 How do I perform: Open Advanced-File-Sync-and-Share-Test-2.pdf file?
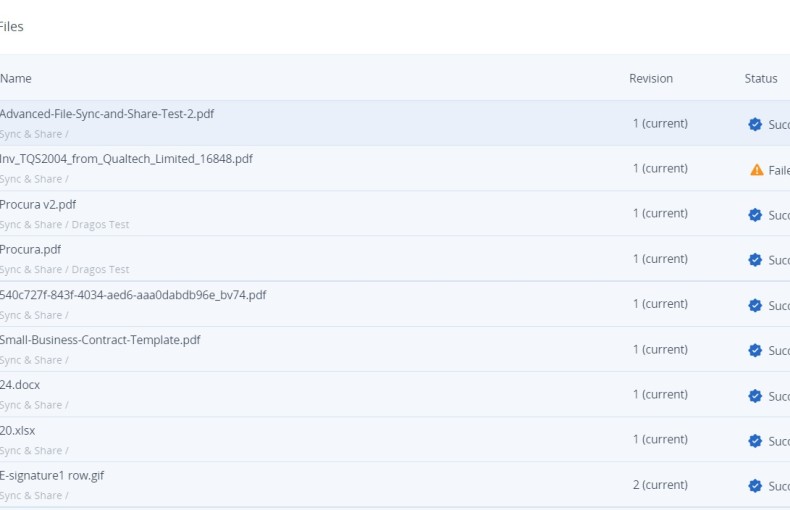[x=107, y=114]
